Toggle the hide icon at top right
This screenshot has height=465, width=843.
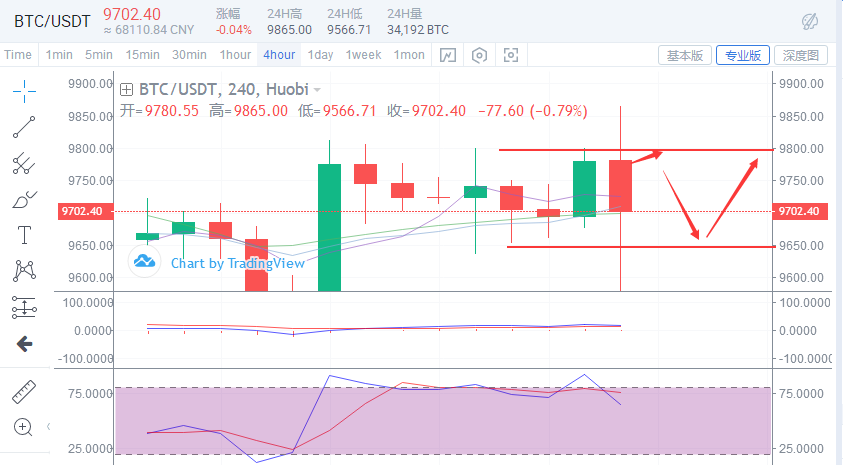pos(811,21)
